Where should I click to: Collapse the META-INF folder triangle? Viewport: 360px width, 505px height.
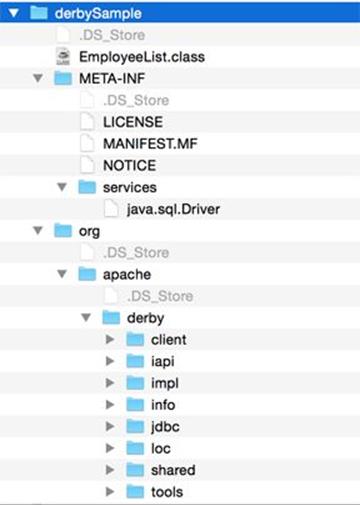[x=38, y=78]
